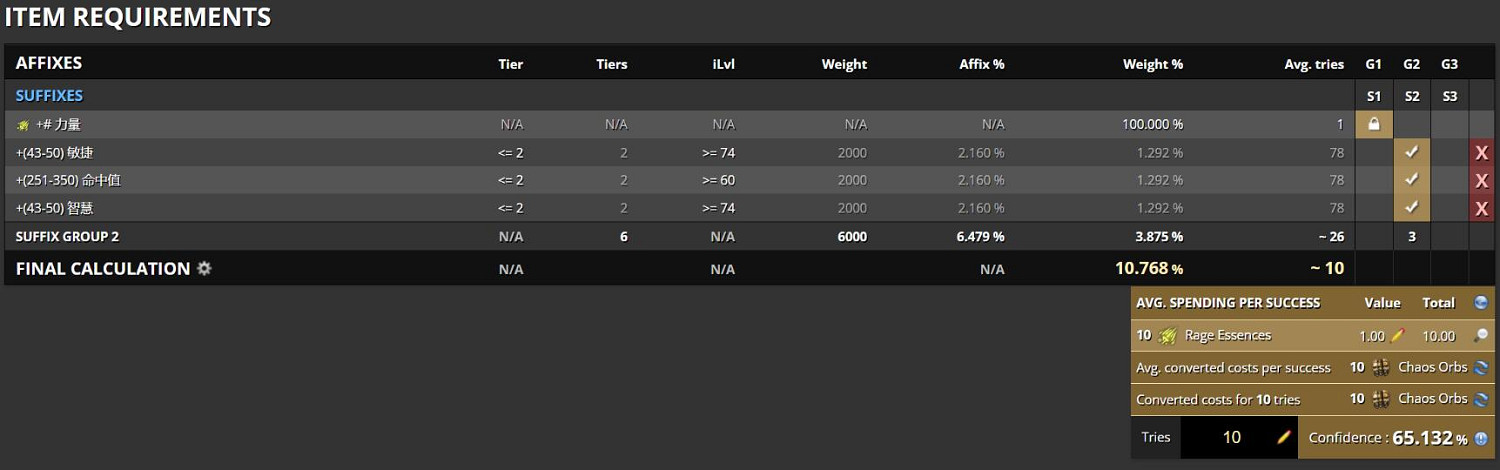Select the G3 group column header
The image size is (1500, 470).
tap(1449, 64)
